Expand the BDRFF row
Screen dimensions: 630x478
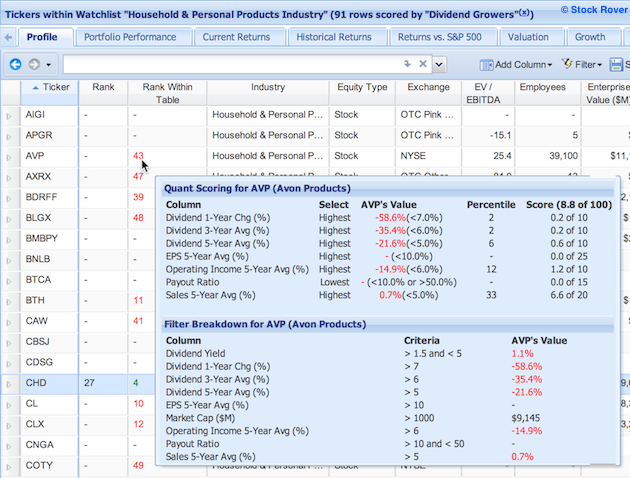[9, 198]
